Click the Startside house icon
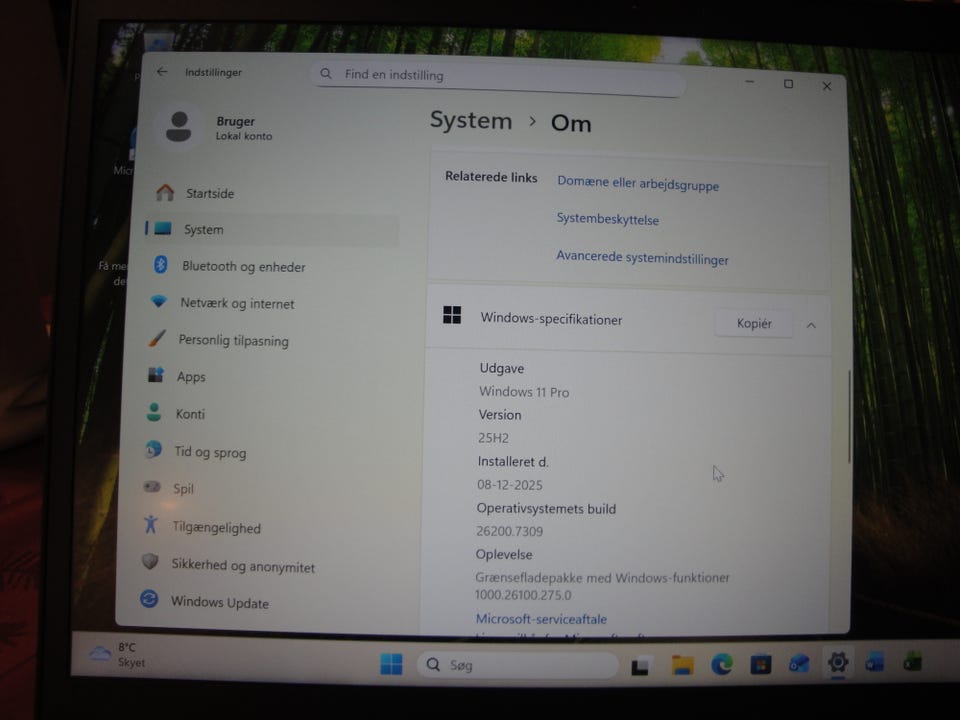The width and height of the screenshot is (960, 720). coord(165,192)
